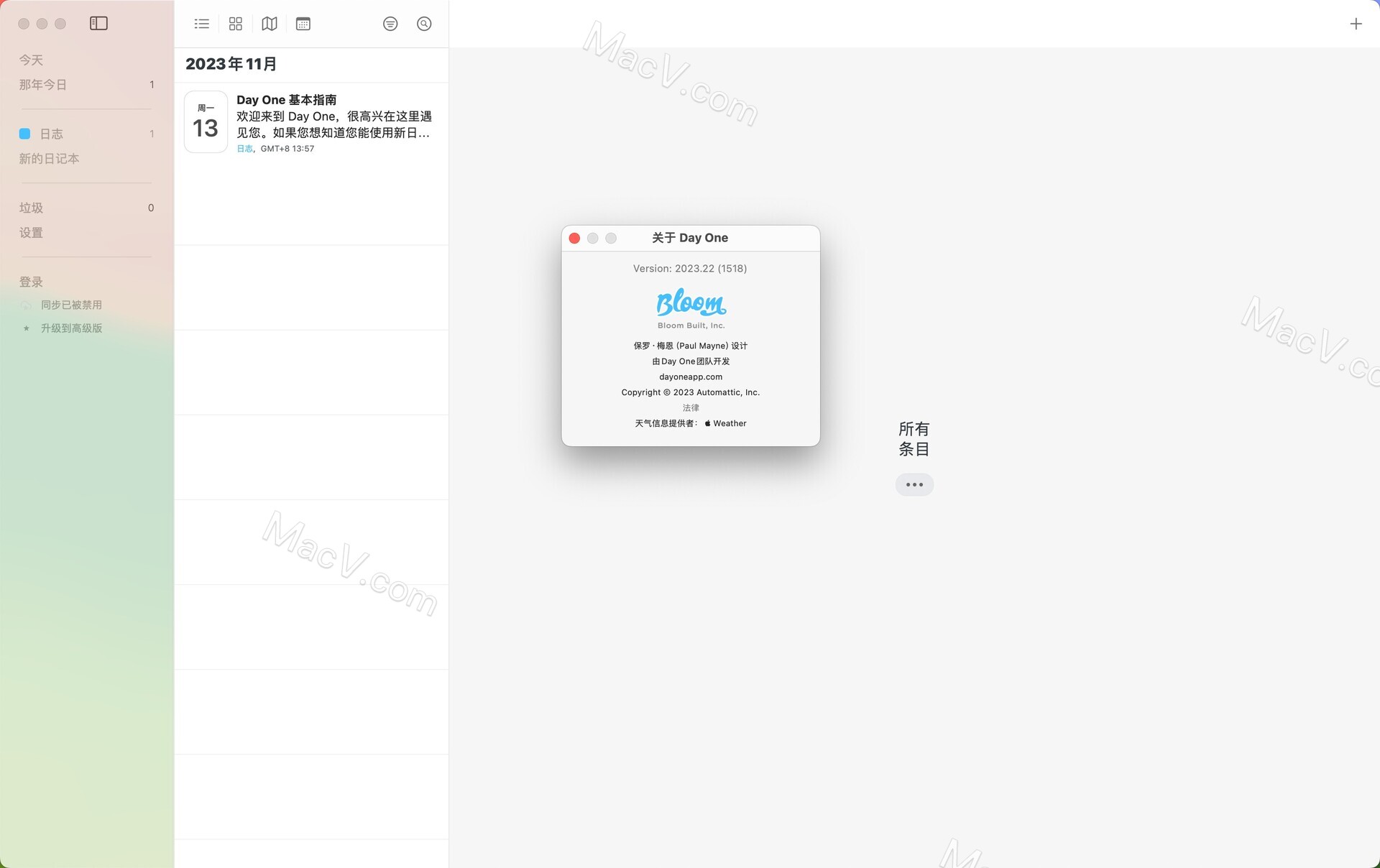Image resolution: width=1380 pixels, height=868 pixels.
Task: Click the Version 2023.22 (1518) text
Action: coord(690,269)
